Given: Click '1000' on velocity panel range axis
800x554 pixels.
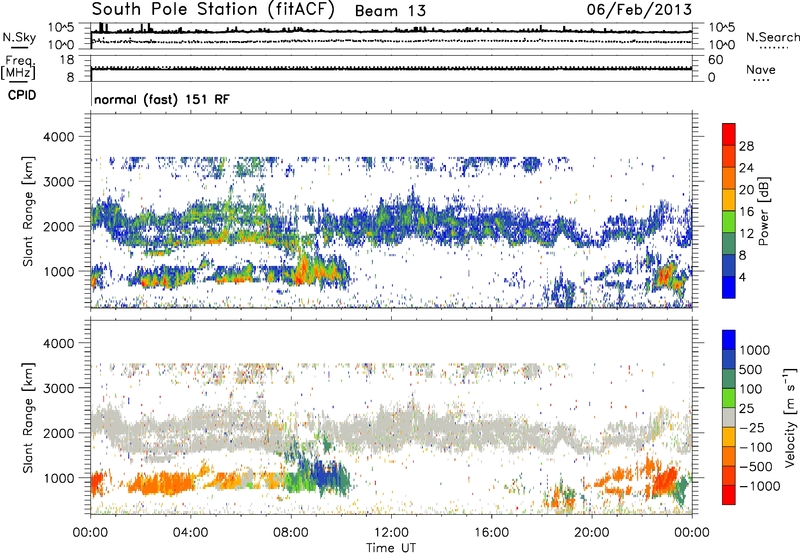Looking at the screenshot, I should pos(59,478).
